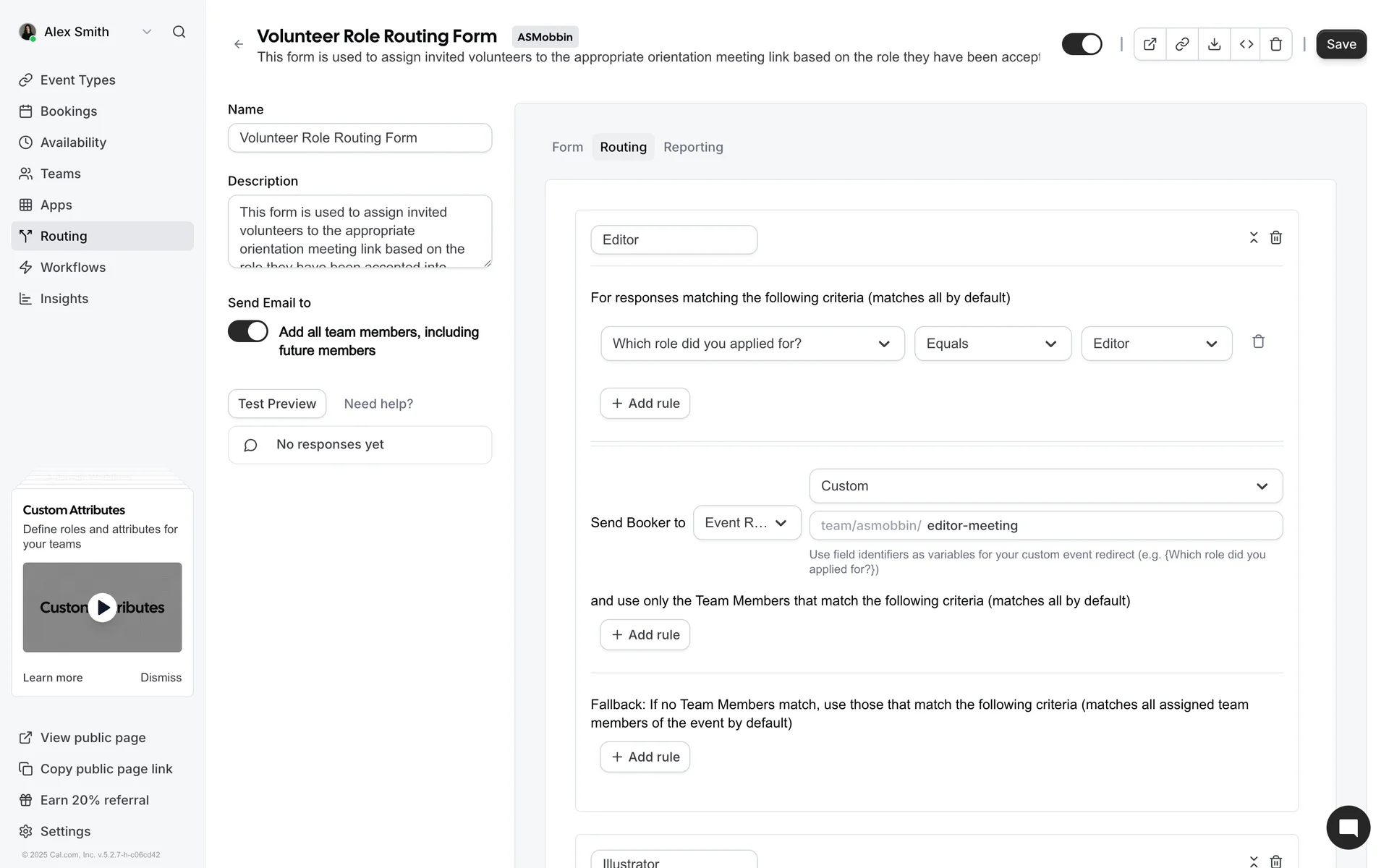Image resolution: width=1389 pixels, height=868 pixels.
Task: Play the Custom Attributes video thumbnail
Action: [x=103, y=608]
